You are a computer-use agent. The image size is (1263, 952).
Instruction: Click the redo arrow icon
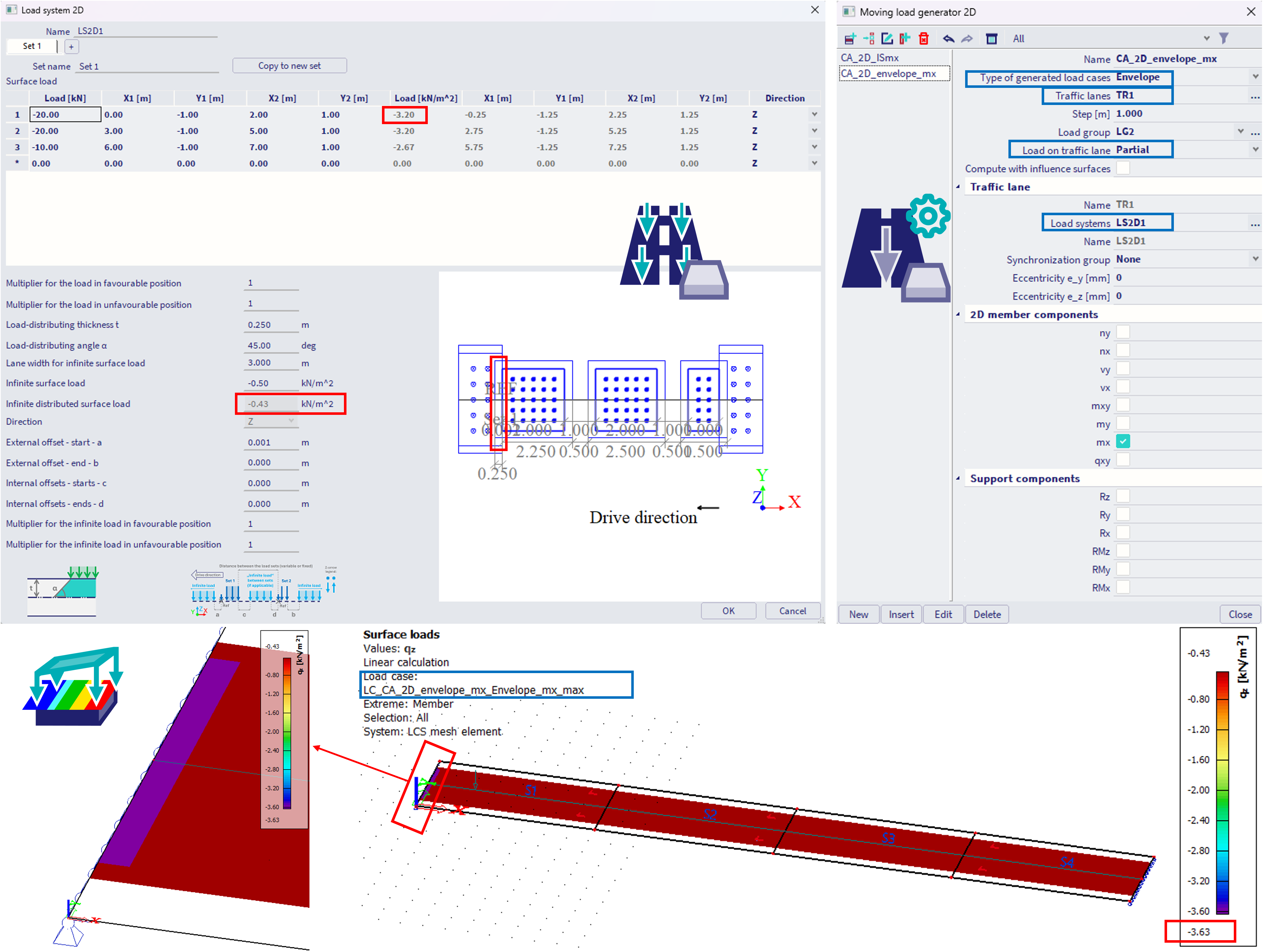pyautogui.click(x=967, y=38)
